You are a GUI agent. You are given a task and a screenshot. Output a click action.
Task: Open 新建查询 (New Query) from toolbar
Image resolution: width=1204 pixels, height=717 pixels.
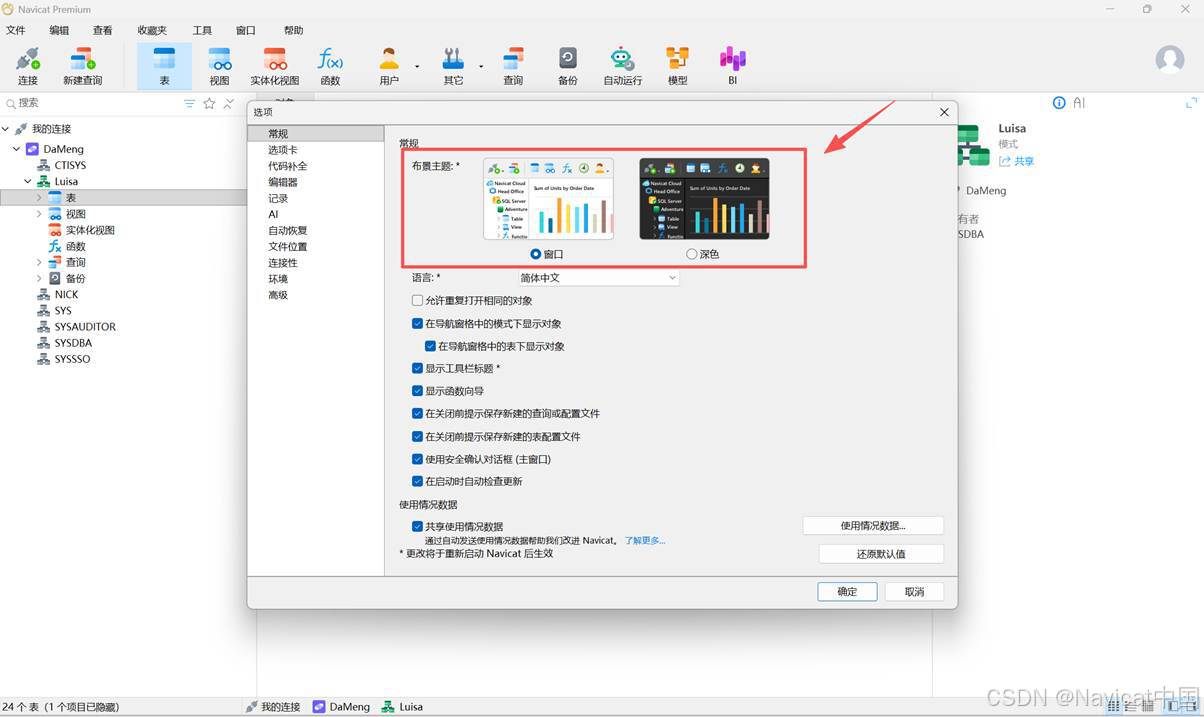pos(83,66)
